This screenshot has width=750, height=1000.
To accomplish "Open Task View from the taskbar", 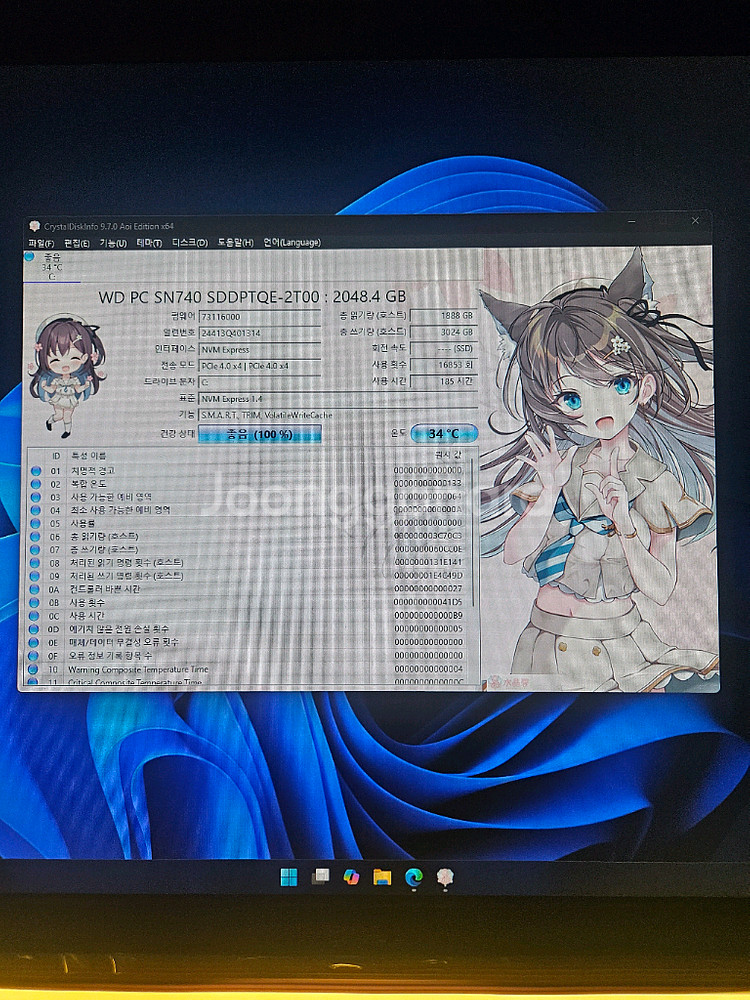I will (x=320, y=877).
